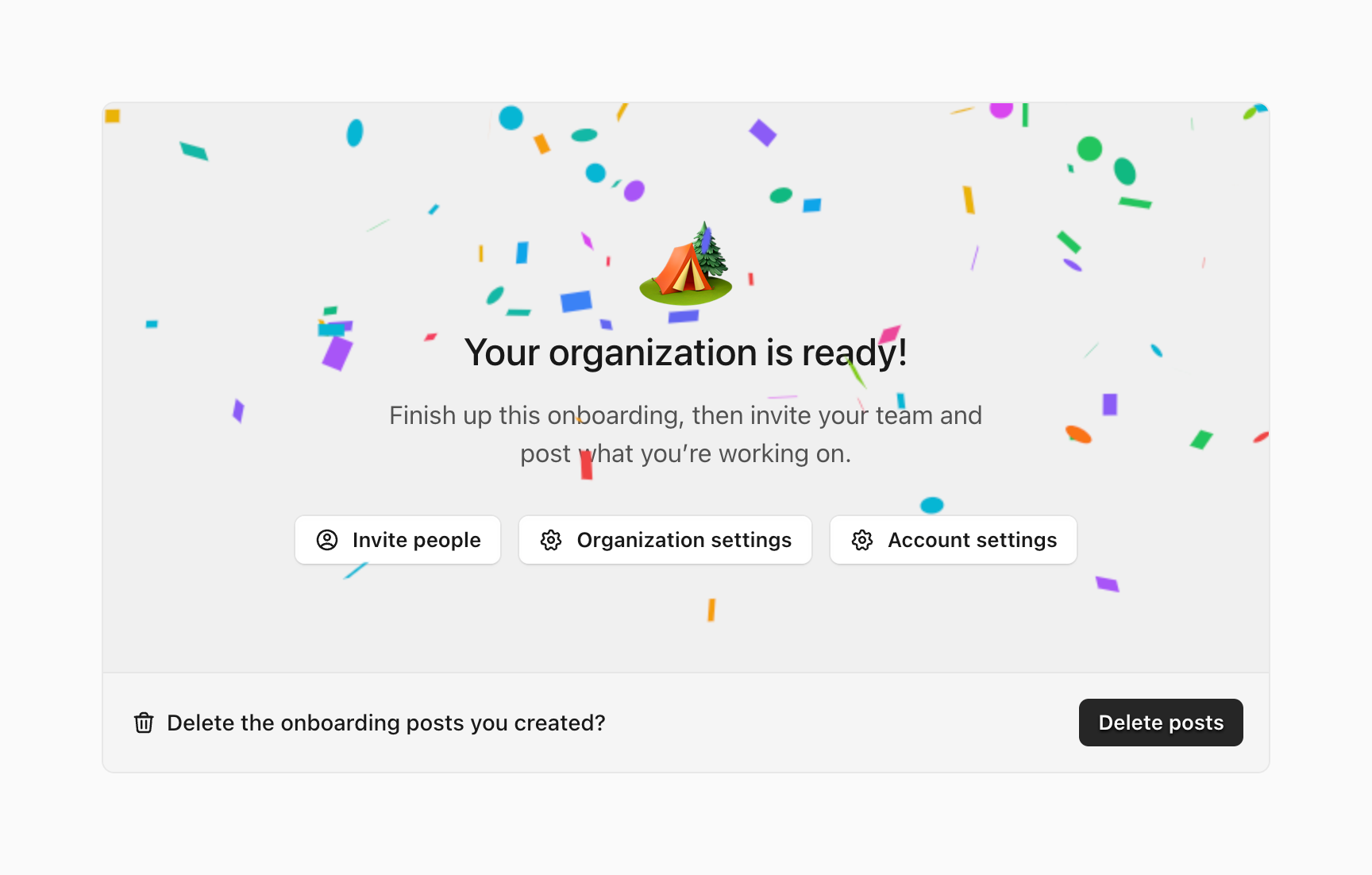Image resolution: width=1372 pixels, height=875 pixels.
Task: Click the gear icon beside Account settings
Action: [x=862, y=540]
